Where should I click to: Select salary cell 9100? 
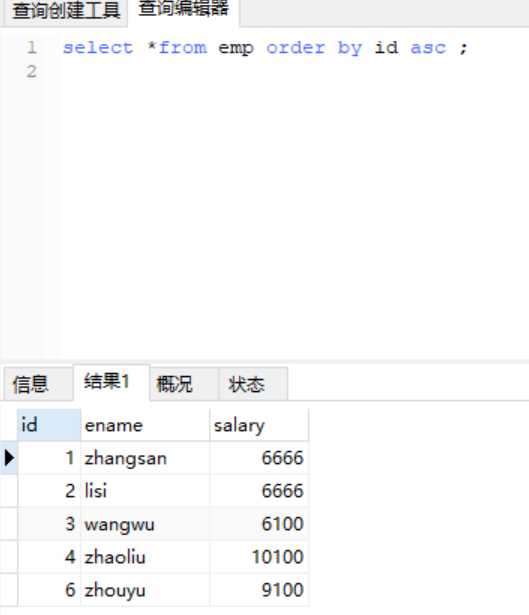tap(259, 590)
